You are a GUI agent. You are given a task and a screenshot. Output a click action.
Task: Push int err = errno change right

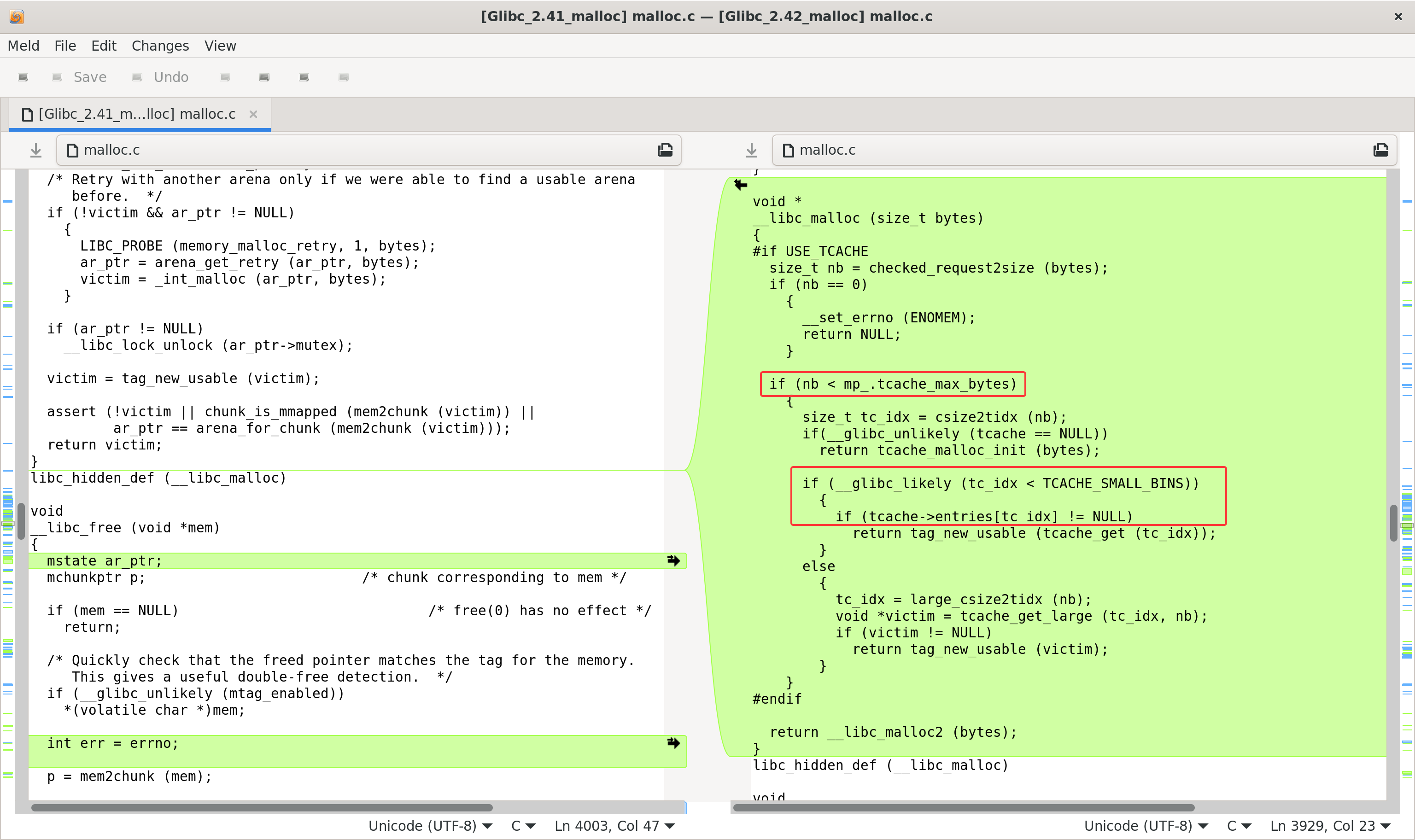click(x=673, y=743)
